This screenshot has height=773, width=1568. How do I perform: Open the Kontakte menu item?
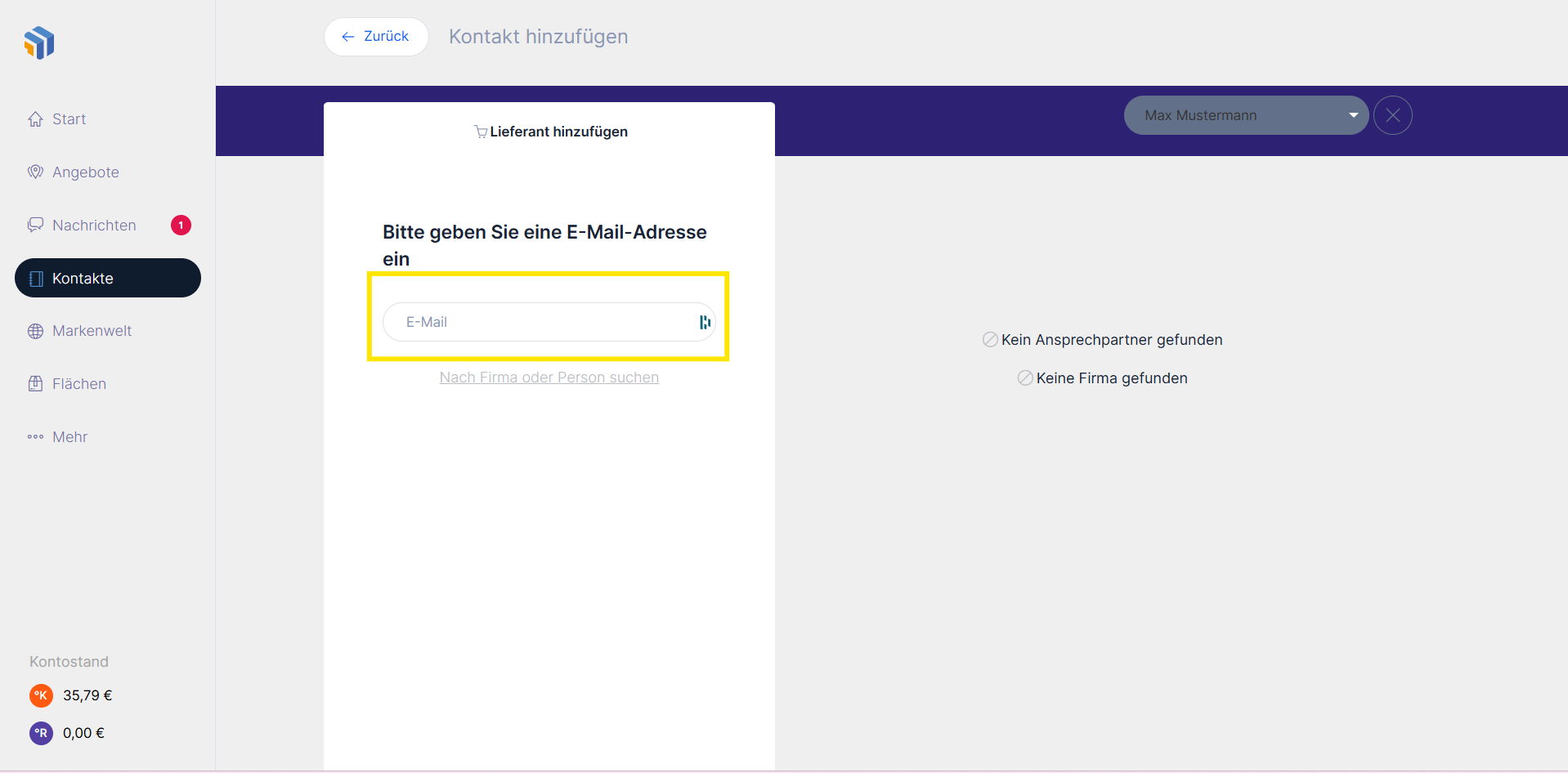coord(108,278)
